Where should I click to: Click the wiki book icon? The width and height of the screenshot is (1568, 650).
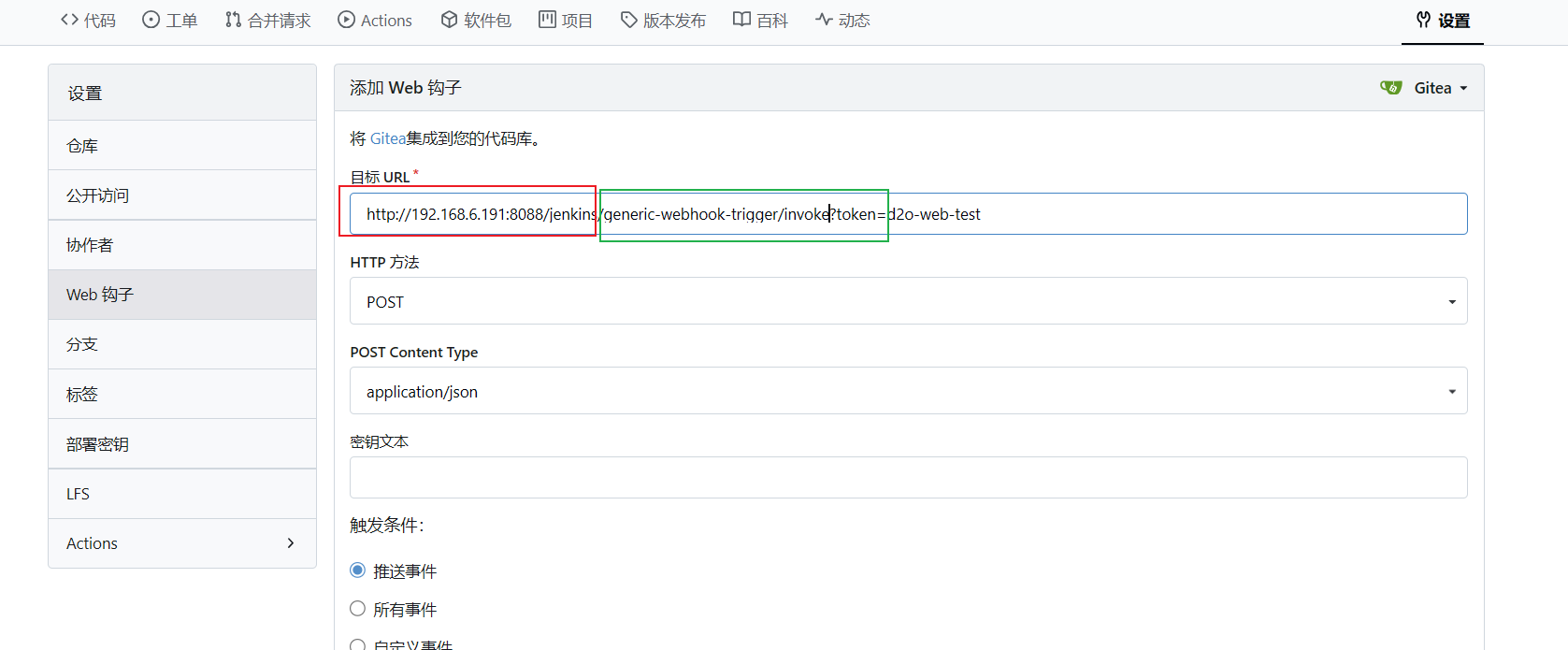pyautogui.click(x=741, y=20)
